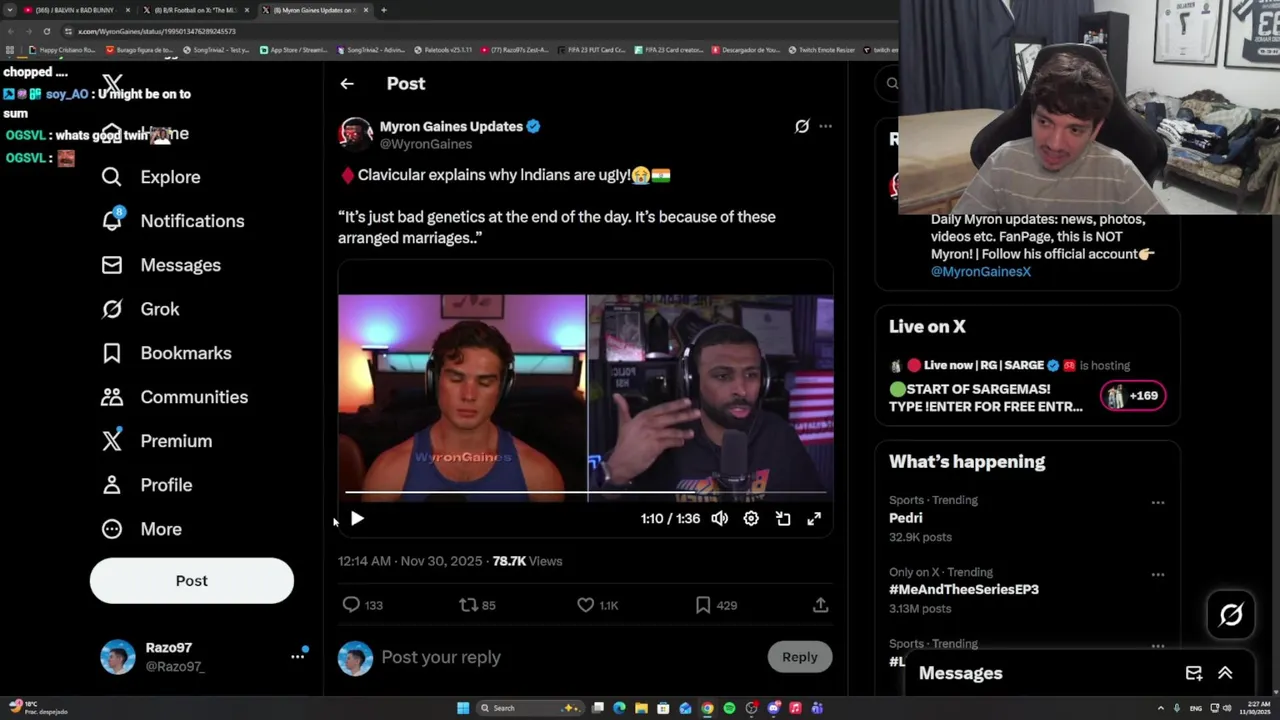Open the Pedri trending topic
Screen dimensions: 1280x720
click(906, 518)
